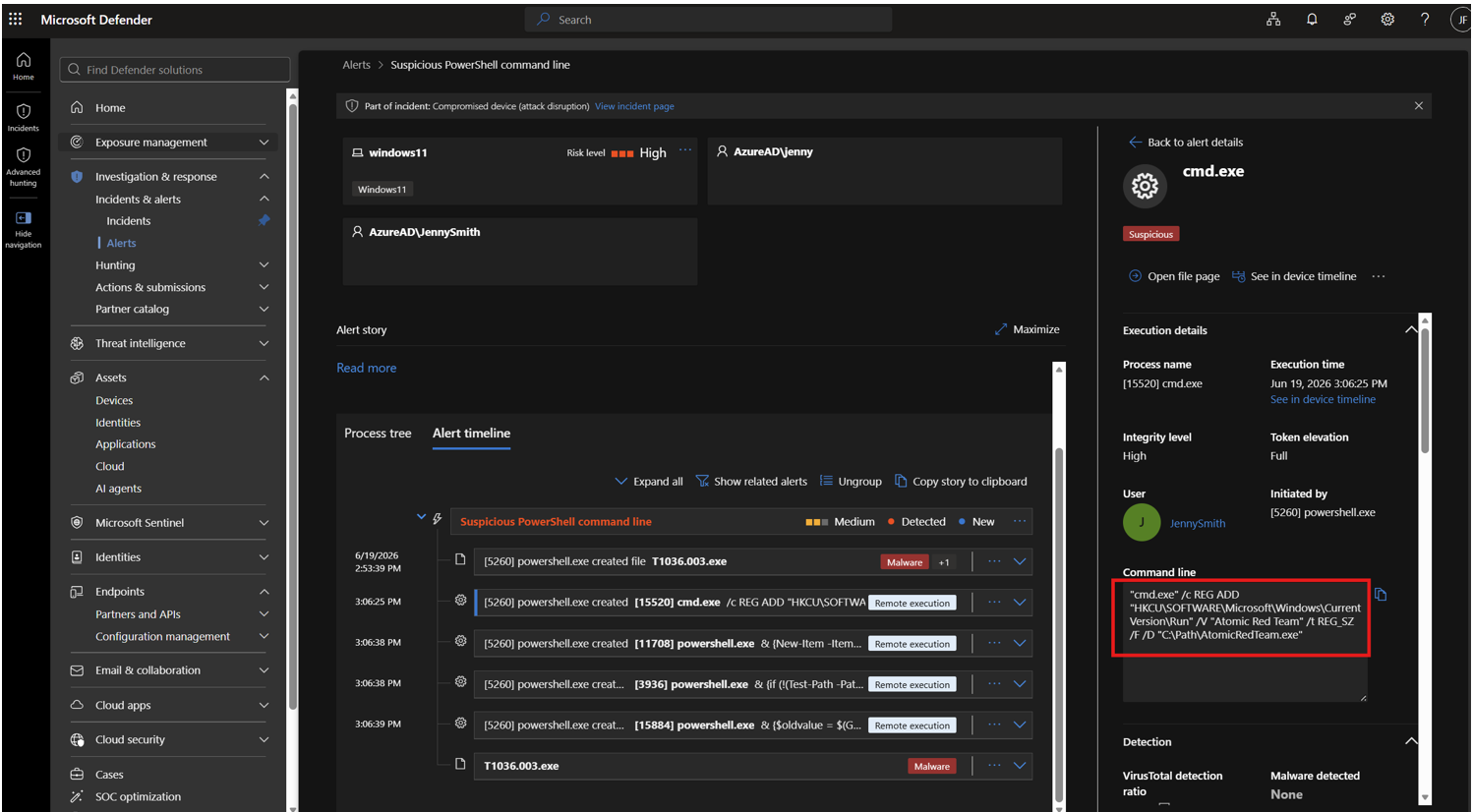The height and width of the screenshot is (812, 1473).
Task: Click the Alerts breadcrumb link
Action: tap(356, 65)
